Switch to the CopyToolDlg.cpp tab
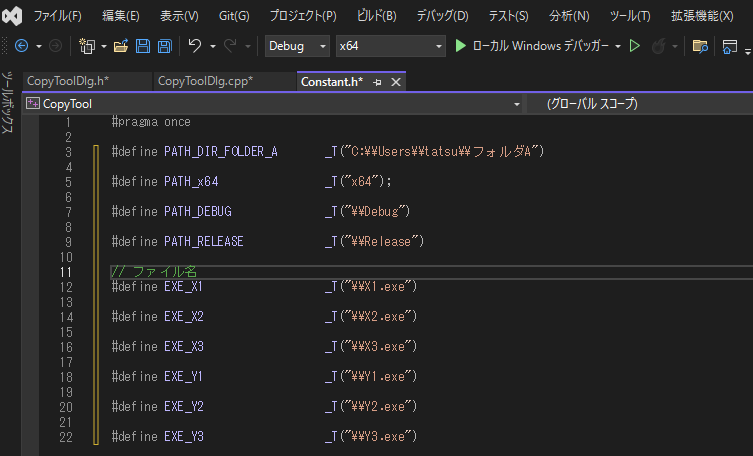Image resolution: width=753 pixels, height=456 pixels. (x=205, y=82)
